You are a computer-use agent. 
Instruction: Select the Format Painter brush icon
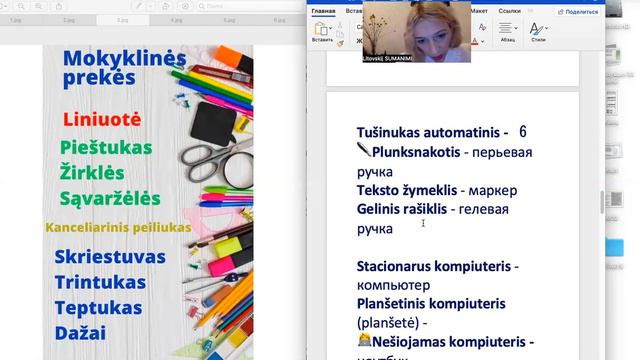(x=340, y=43)
